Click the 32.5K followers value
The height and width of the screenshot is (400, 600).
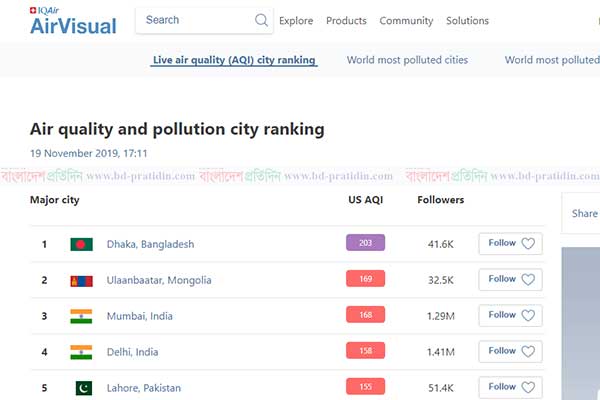441,280
